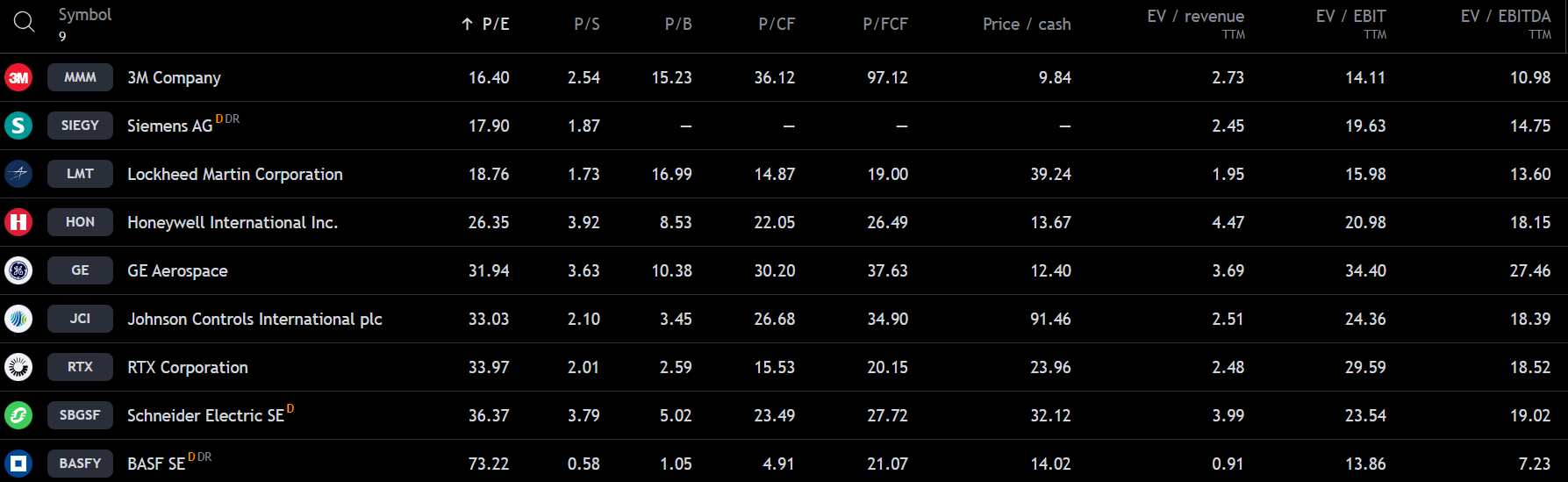Click the Johnson Controls logo icon

[18, 319]
